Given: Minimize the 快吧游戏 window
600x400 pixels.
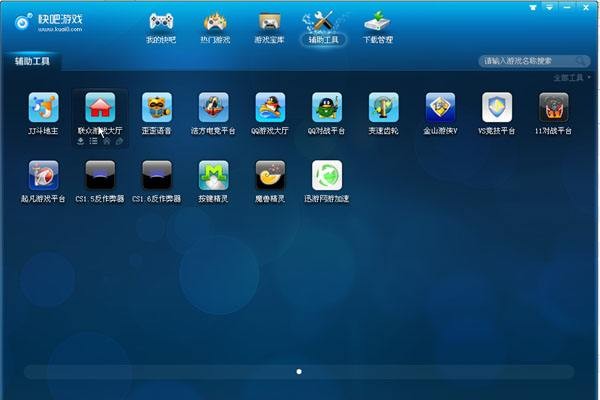Looking at the screenshot, I should point(567,7).
